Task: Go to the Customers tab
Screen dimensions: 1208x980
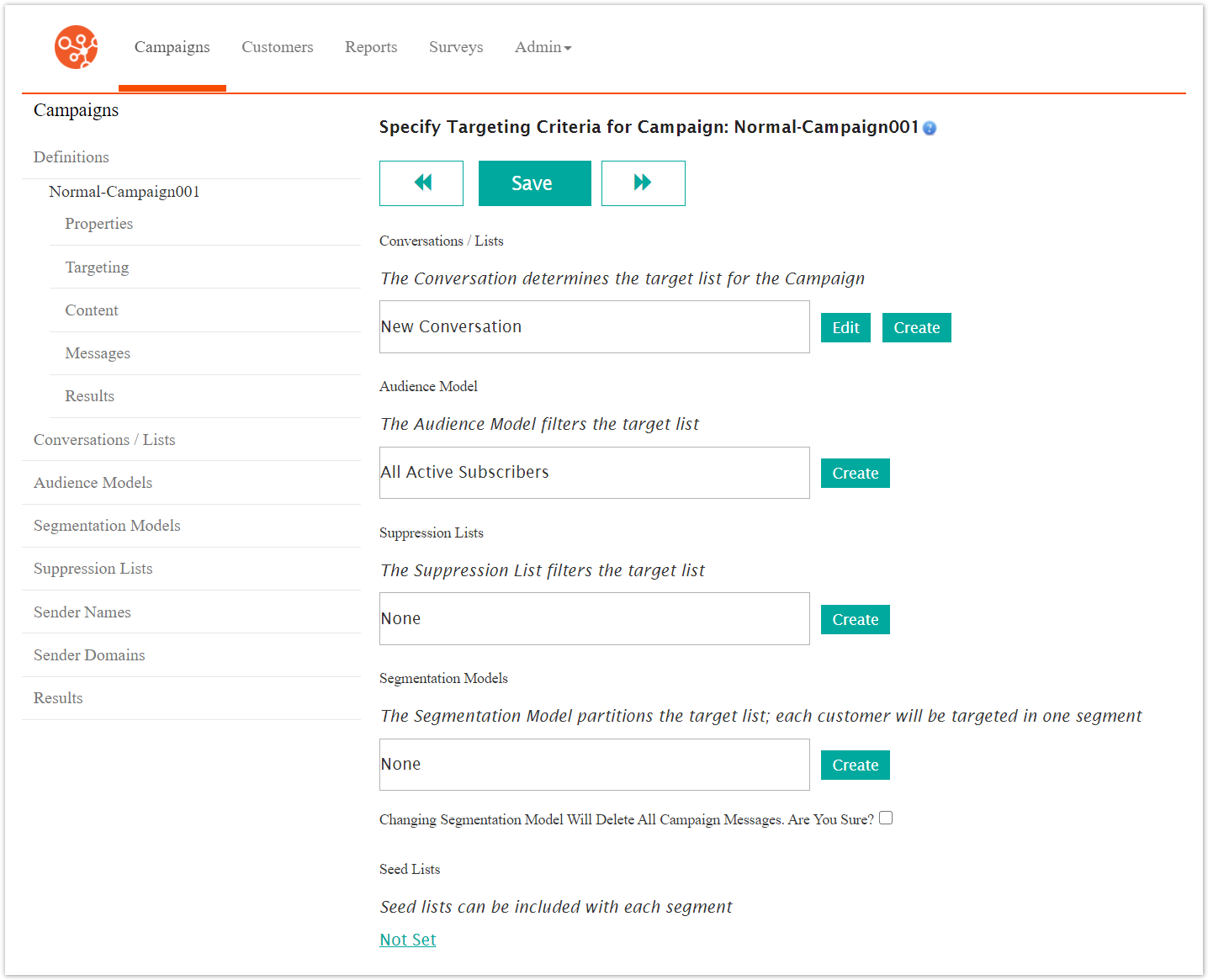Action: point(277,47)
